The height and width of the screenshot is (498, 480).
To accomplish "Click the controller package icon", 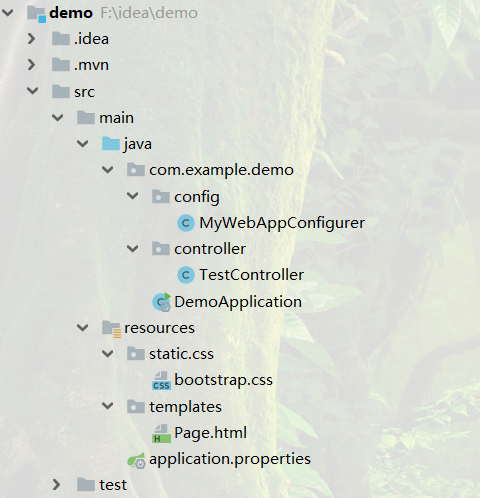I will click(161, 249).
